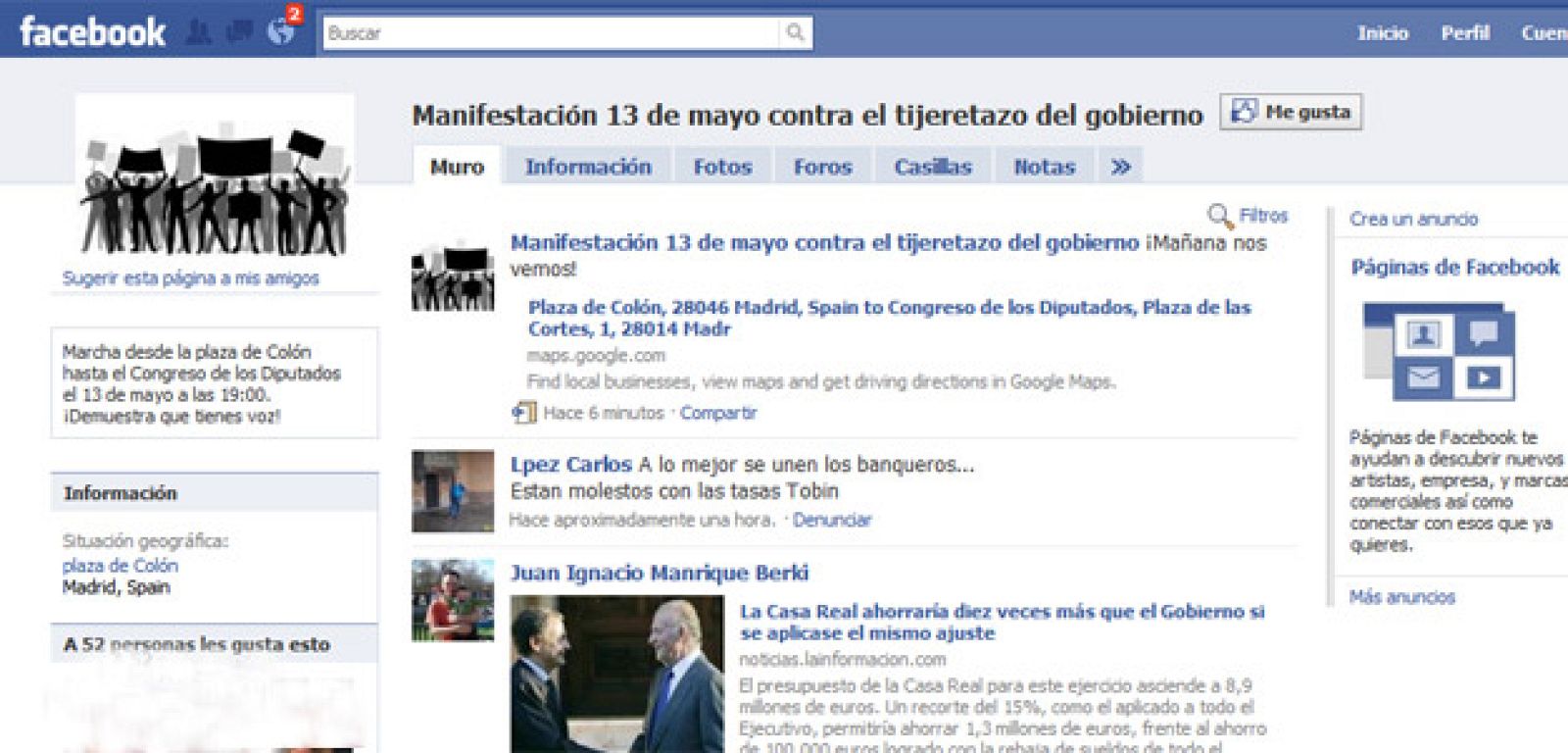The image size is (1568, 753).
Task: Click noticias.lainformacion.com source text
Action: [843, 660]
